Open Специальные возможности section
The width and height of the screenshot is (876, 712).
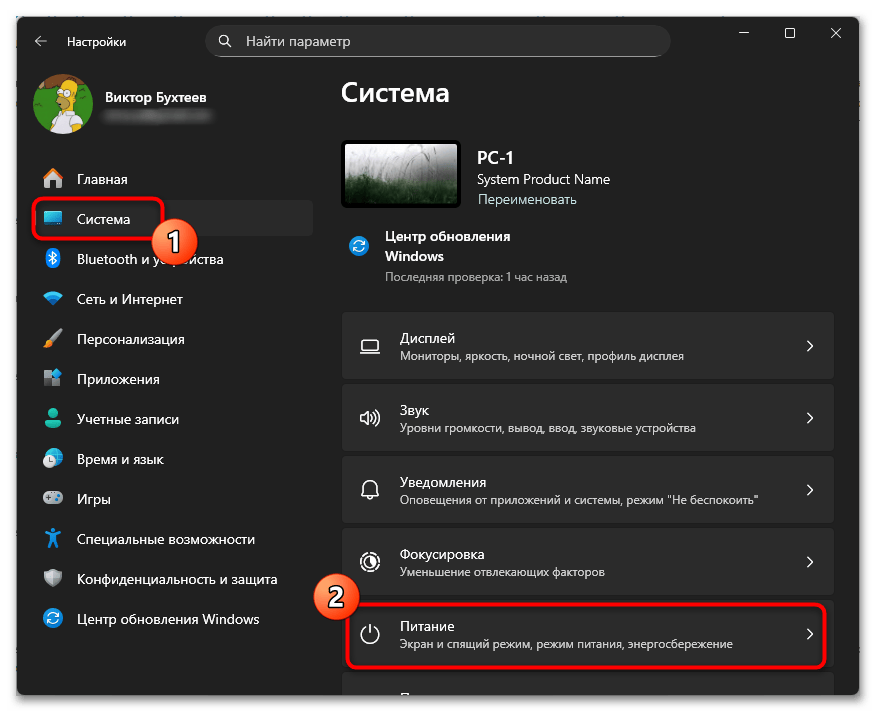tap(173, 539)
